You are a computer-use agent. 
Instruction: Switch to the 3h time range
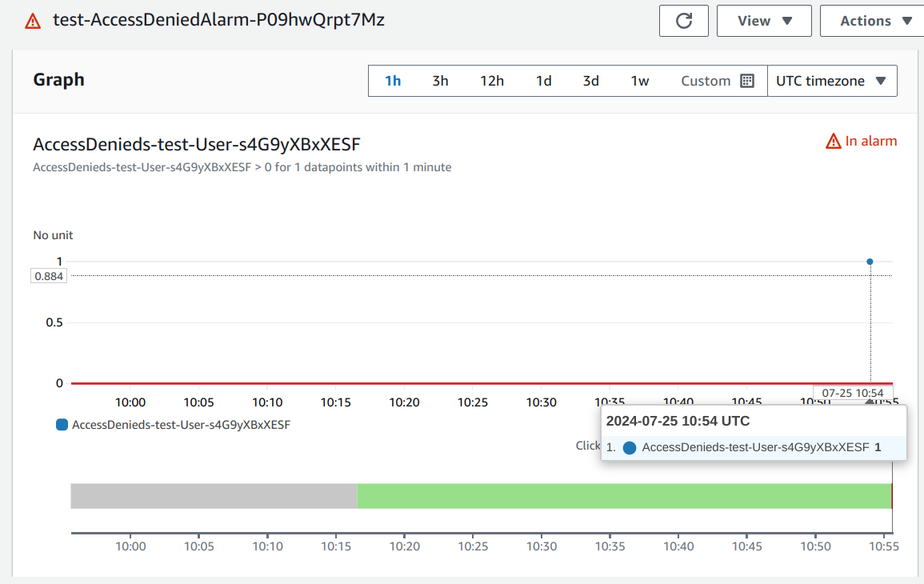440,81
